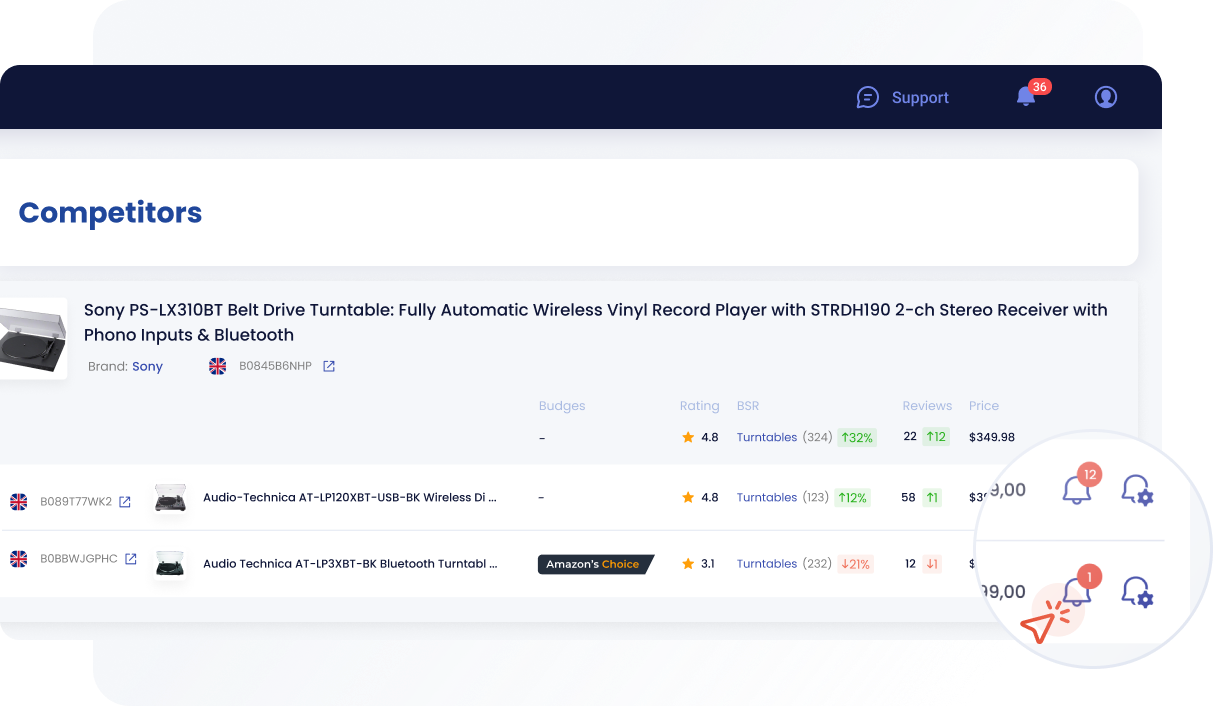Open the Sony brand link
This screenshot has height=706, width=1213.
[x=147, y=366]
